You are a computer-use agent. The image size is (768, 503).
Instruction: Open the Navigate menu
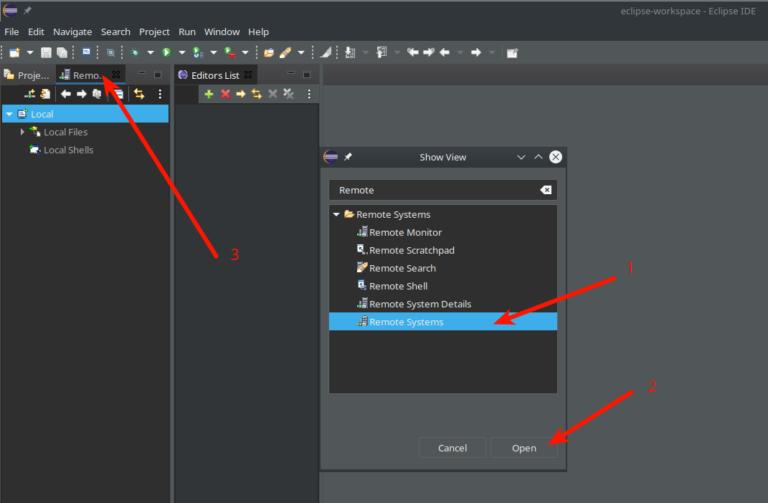(72, 32)
